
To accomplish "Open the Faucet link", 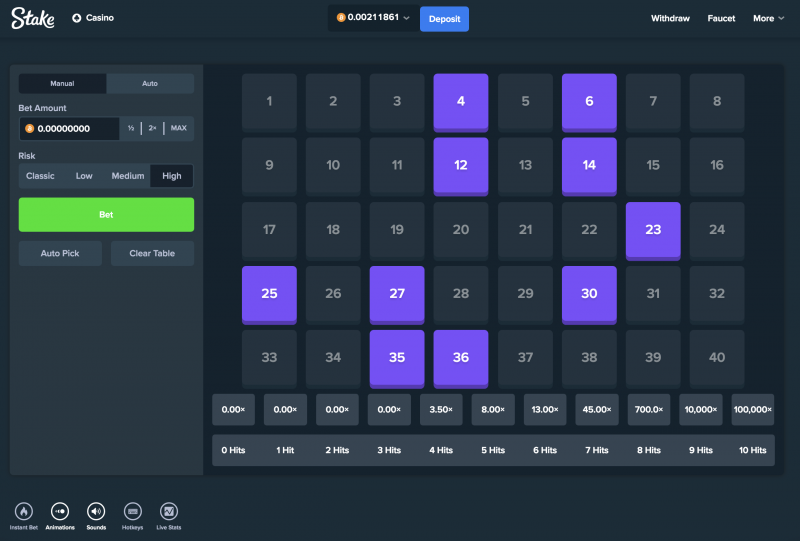I will (721, 18).
